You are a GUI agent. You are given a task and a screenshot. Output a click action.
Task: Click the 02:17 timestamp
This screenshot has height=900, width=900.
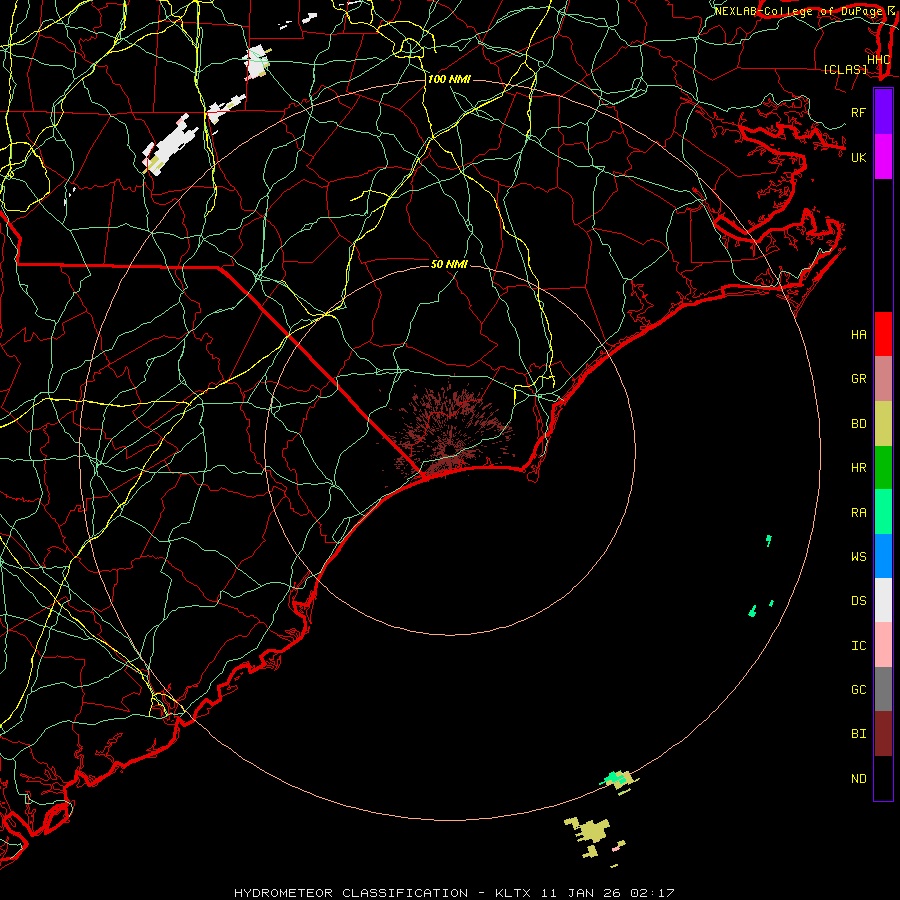(652, 893)
